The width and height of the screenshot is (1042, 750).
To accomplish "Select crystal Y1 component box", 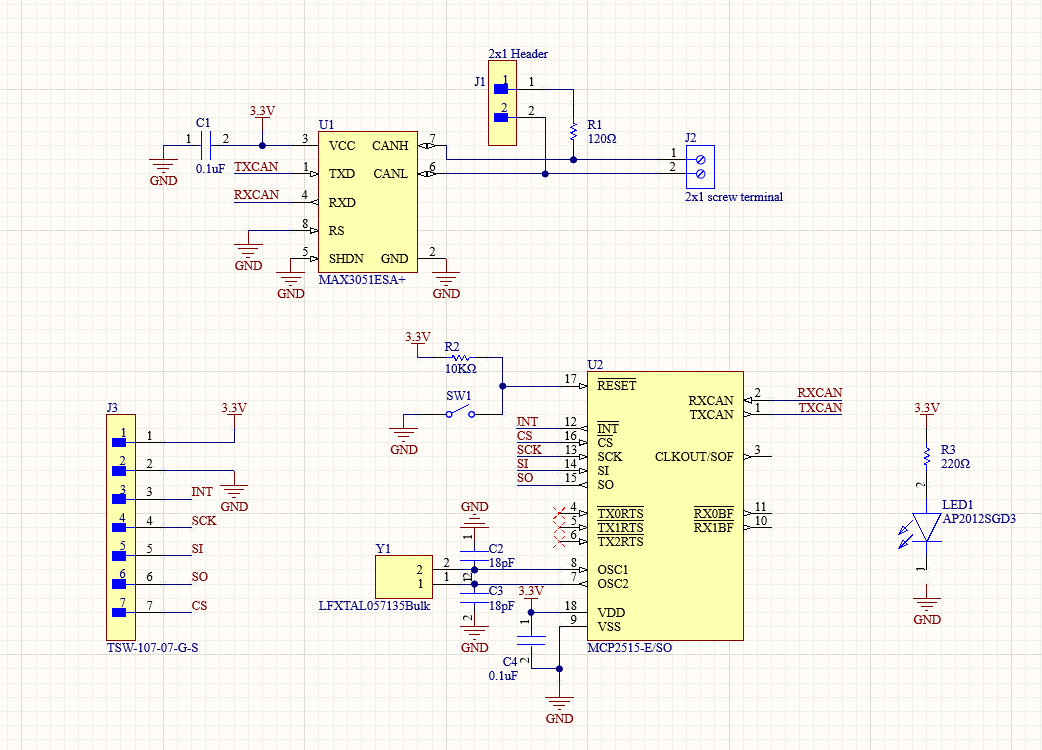I will pos(404,577).
